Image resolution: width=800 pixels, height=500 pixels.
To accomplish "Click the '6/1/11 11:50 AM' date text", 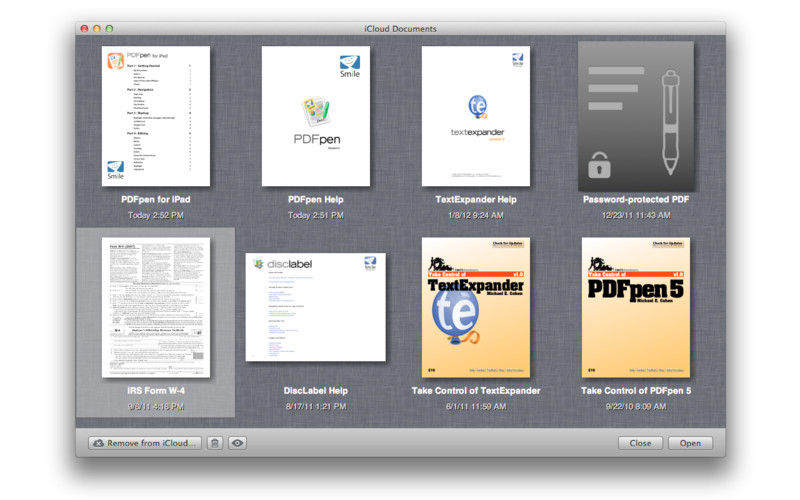I will [x=476, y=407].
